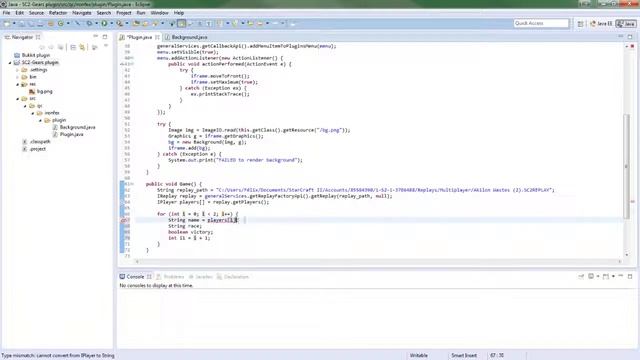Click the Open Perspective icon
This screenshot has width=640, height=360.
point(580,24)
